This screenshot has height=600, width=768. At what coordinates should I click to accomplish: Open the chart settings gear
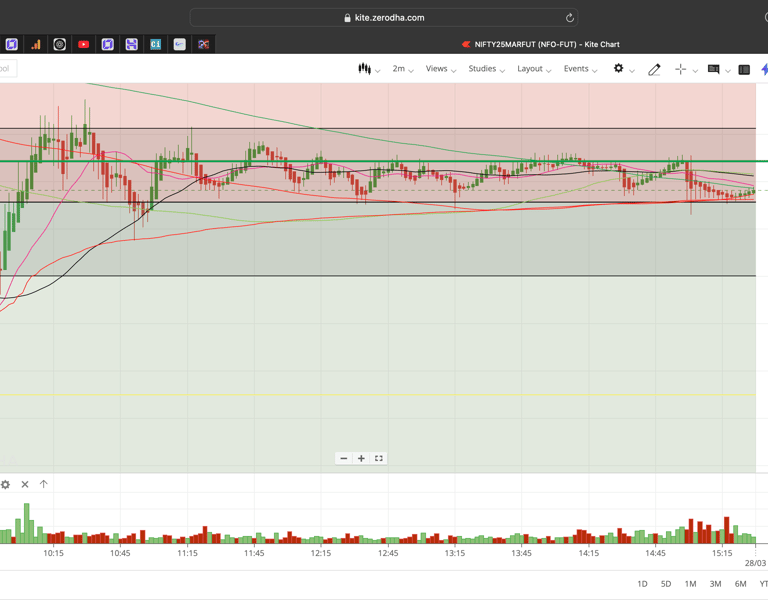(619, 69)
